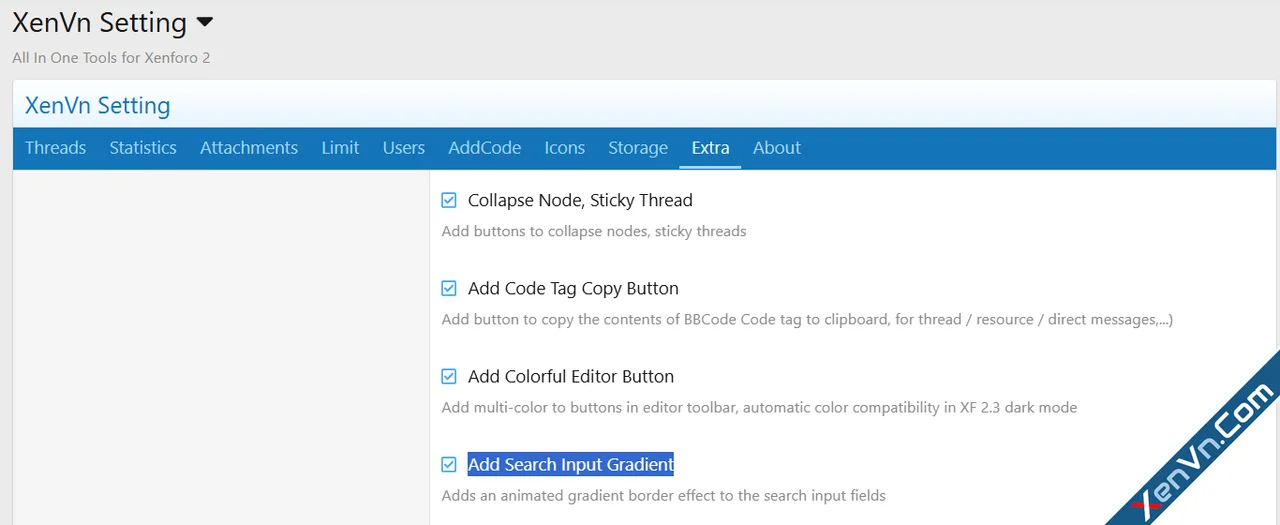Switch to the AddCode tab
Screen dimensions: 1280x525
[x=484, y=148]
